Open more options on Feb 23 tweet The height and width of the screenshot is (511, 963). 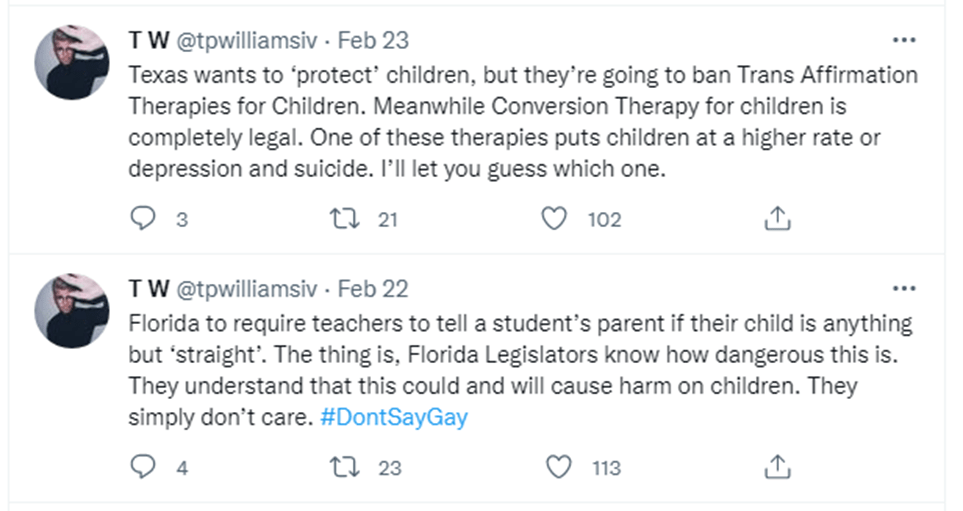point(903,41)
